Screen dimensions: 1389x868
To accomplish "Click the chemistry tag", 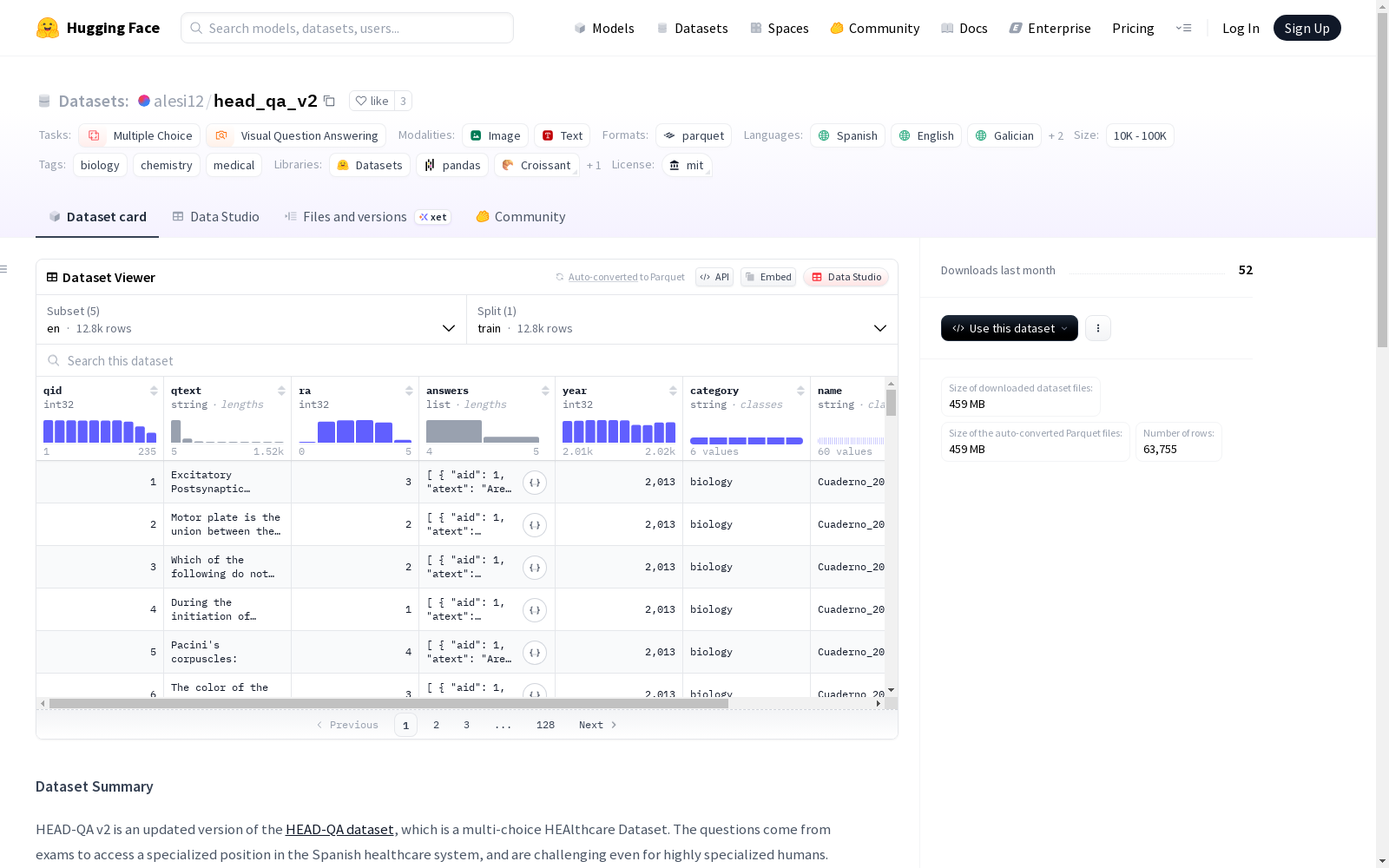I will click(167, 165).
